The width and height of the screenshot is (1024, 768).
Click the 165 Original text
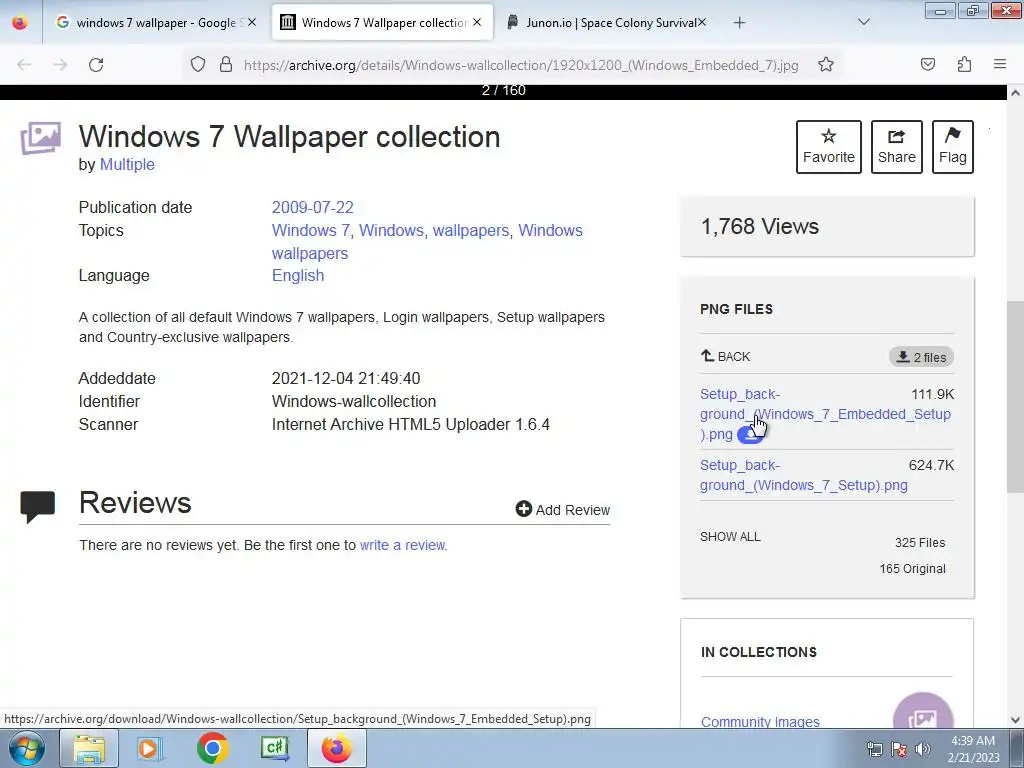912,569
